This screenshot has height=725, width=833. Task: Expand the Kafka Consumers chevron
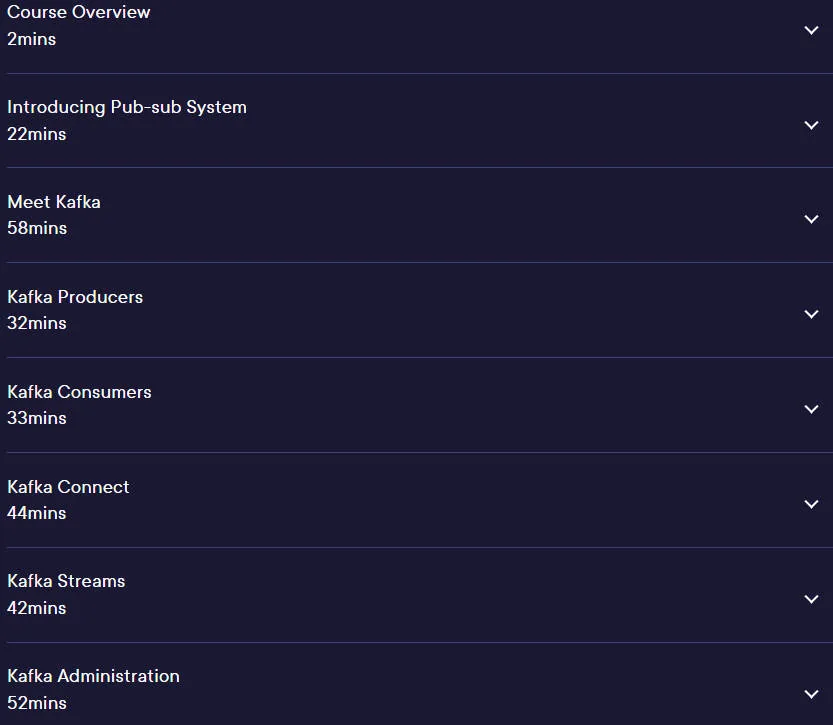(811, 410)
